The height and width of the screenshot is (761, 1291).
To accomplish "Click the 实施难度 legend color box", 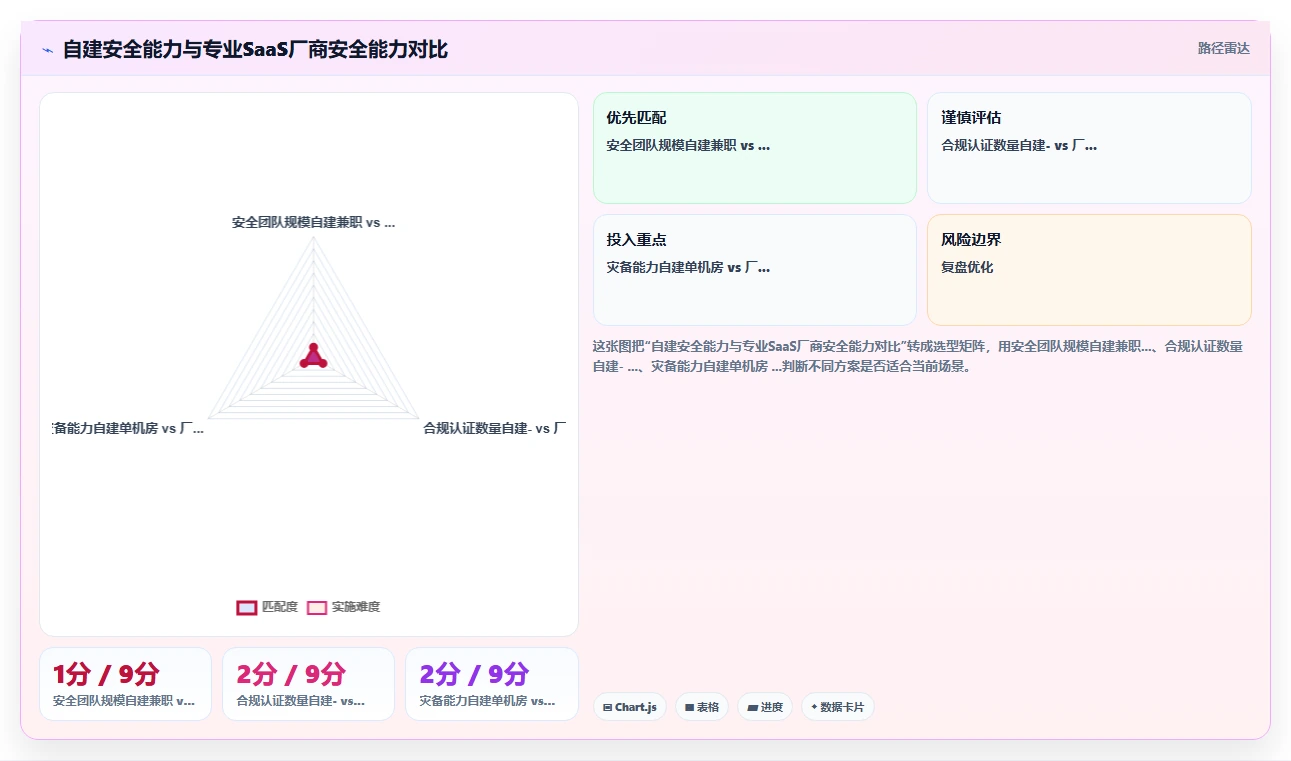I will pyautogui.click(x=317, y=607).
